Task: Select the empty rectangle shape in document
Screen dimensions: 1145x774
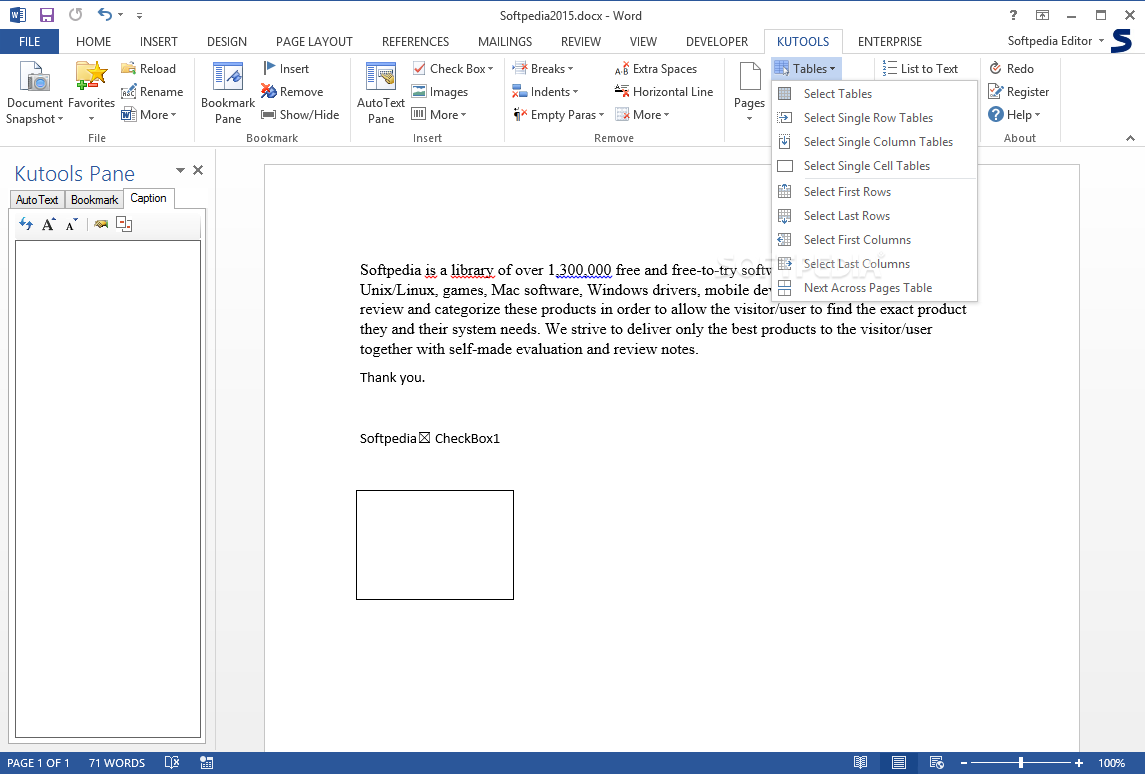Action: pos(434,545)
